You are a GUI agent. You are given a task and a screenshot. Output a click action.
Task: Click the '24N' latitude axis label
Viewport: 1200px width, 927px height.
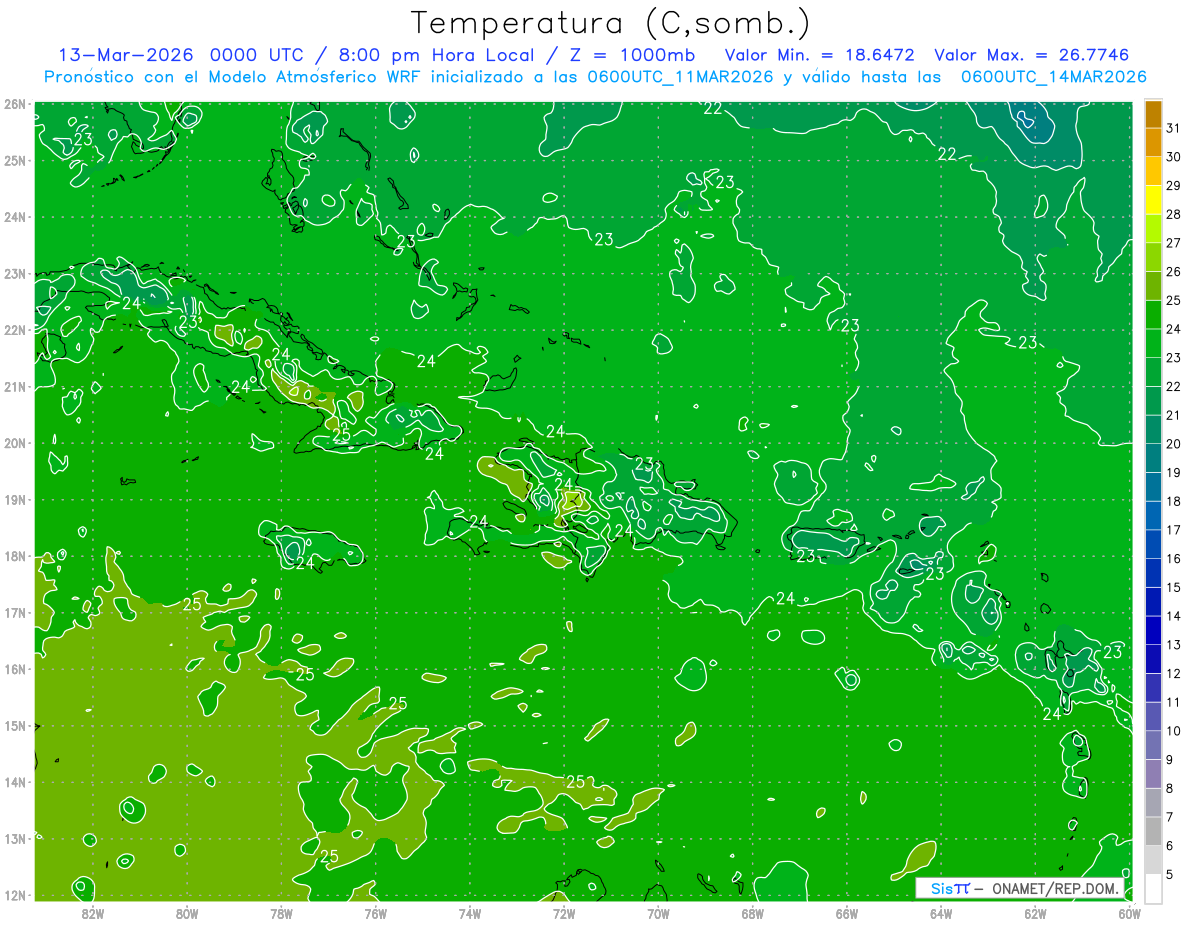click(x=15, y=217)
